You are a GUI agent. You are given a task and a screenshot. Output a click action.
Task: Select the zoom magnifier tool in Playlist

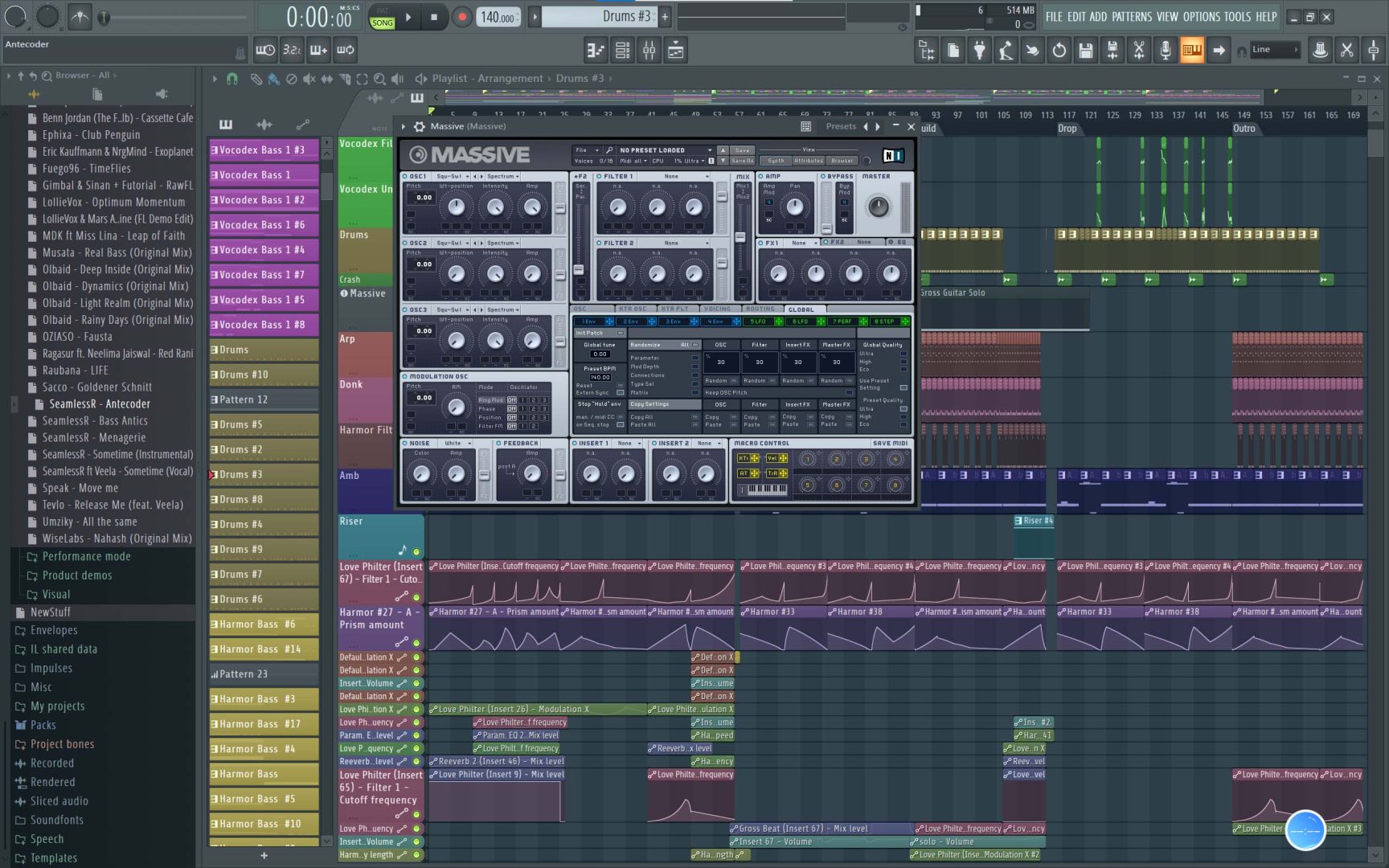pyautogui.click(x=379, y=79)
